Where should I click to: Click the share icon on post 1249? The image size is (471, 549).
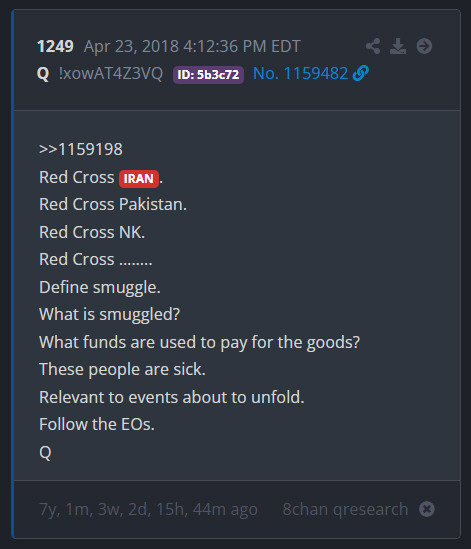[373, 46]
